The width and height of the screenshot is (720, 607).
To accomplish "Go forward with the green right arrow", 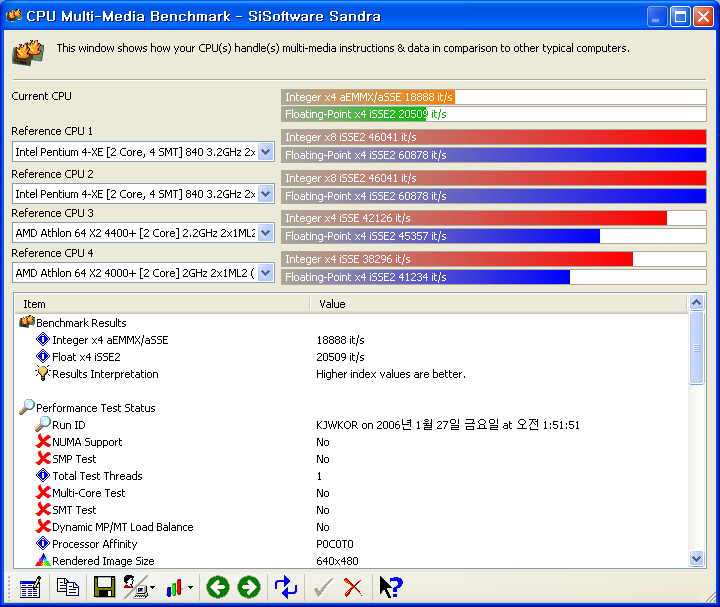I will click(x=249, y=587).
